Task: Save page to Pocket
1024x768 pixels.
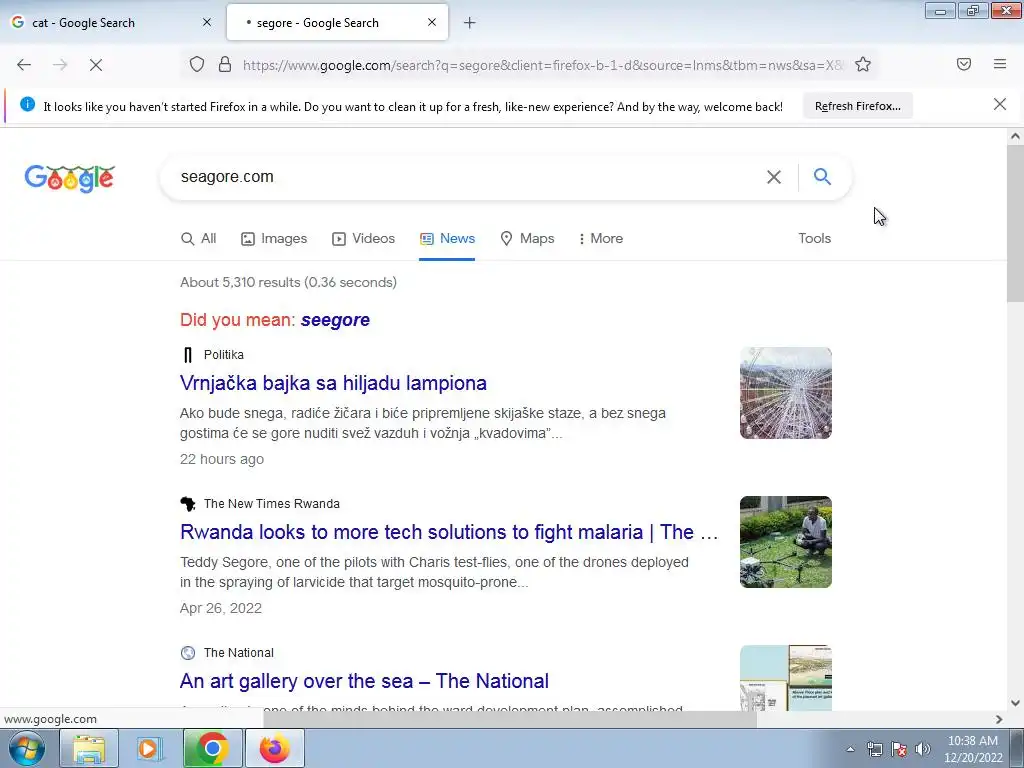Action: (x=963, y=64)
